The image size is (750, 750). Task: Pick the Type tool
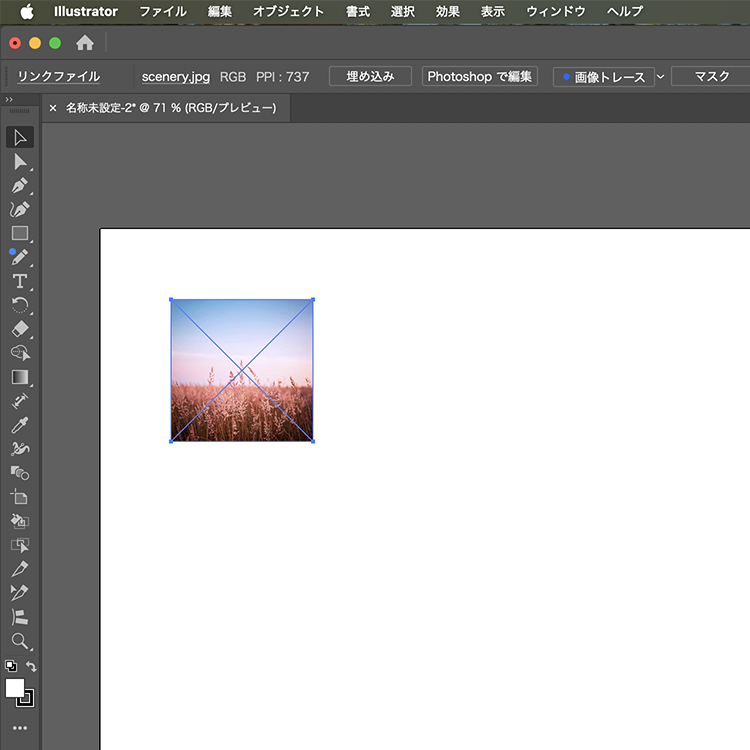click(x=20, y=281)
